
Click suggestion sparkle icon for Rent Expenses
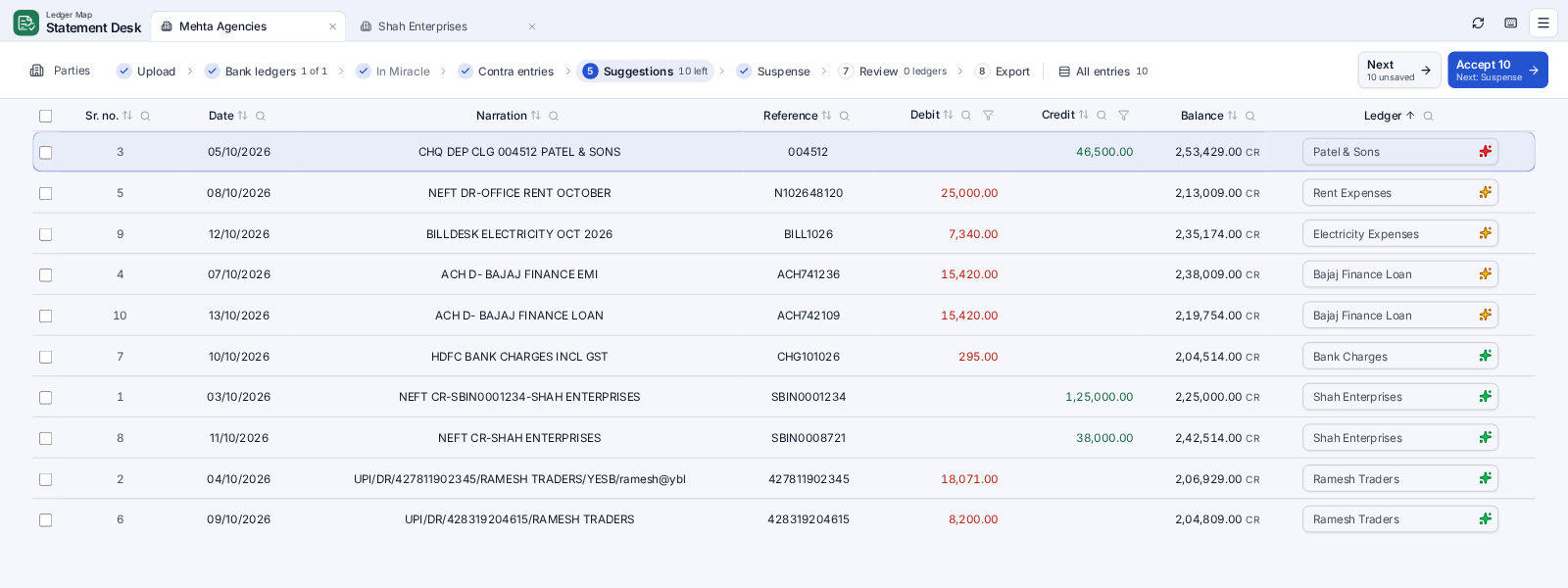tap(1486, 192)
